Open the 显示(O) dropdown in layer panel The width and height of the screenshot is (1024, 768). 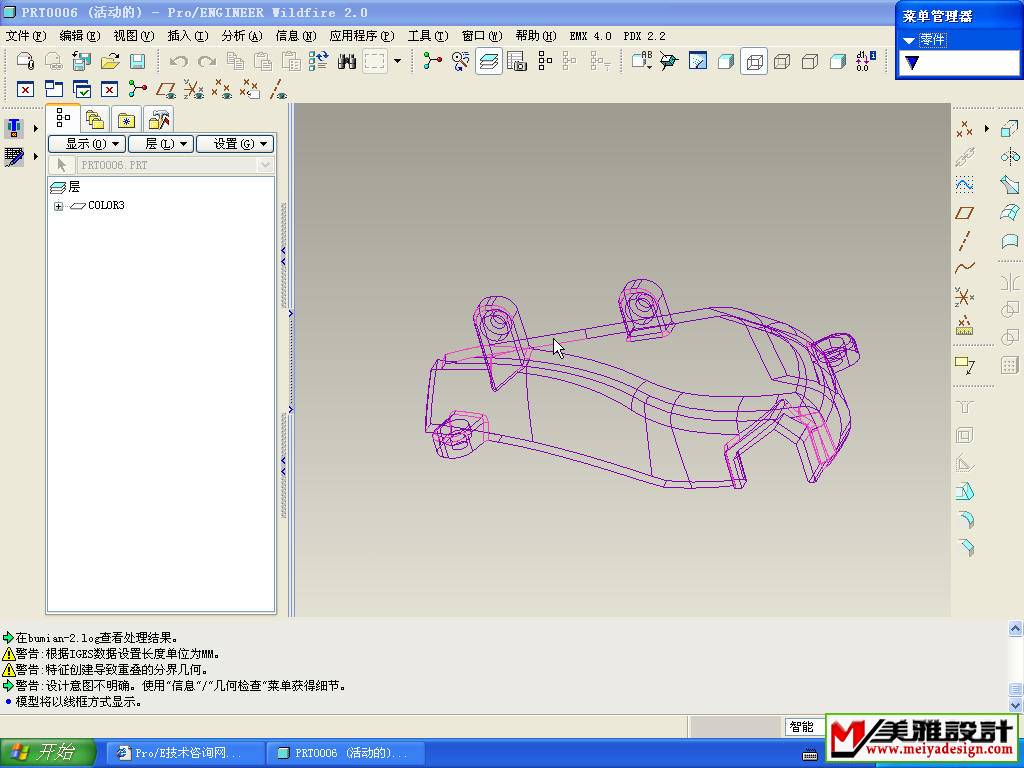tap(86, 144)
